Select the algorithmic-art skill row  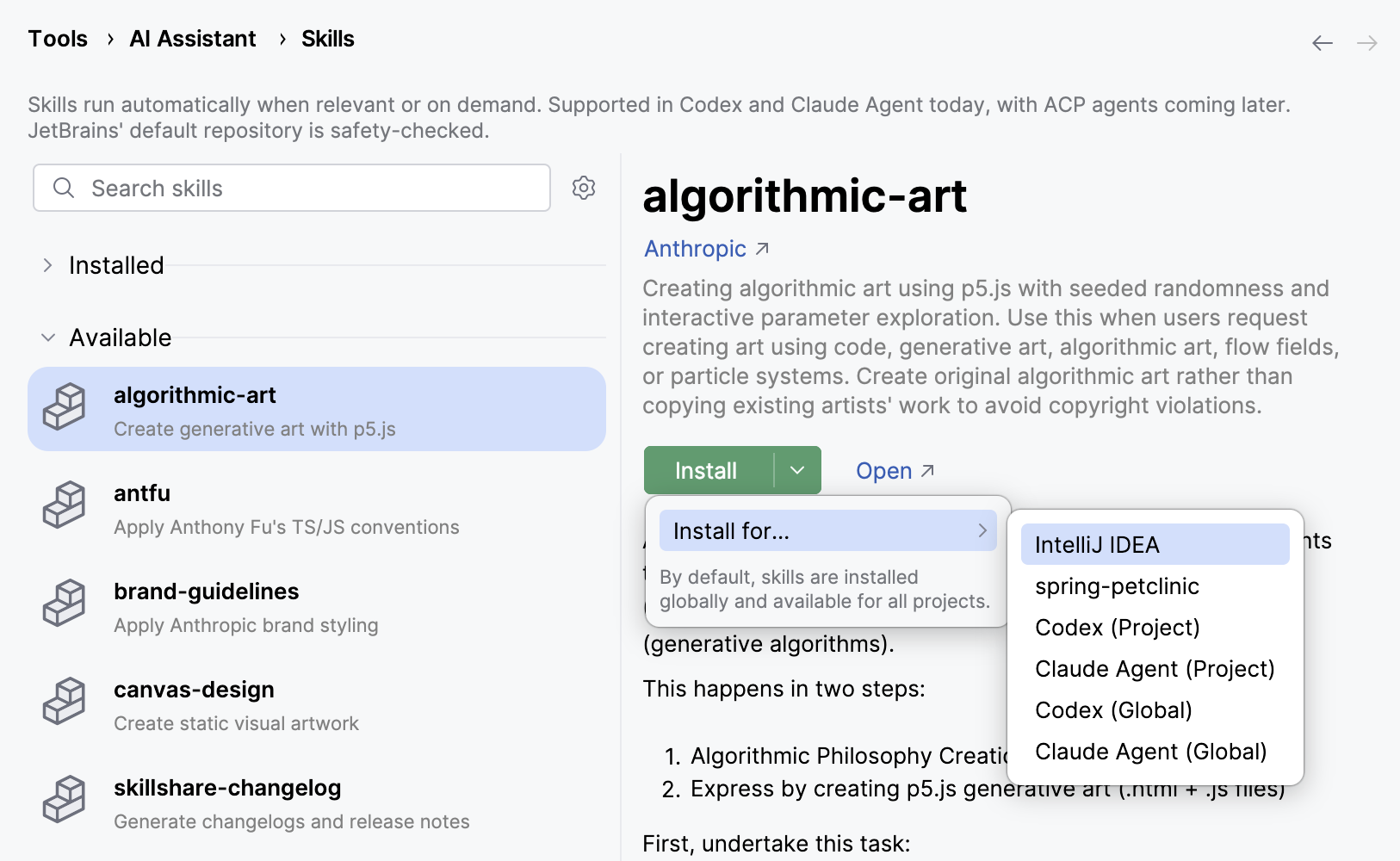[x=317, y=409]
